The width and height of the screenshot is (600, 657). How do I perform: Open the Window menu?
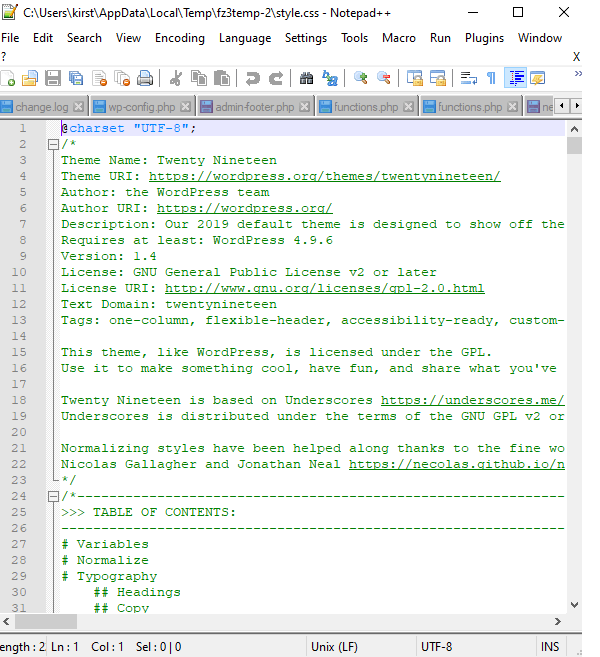(540, 38)
